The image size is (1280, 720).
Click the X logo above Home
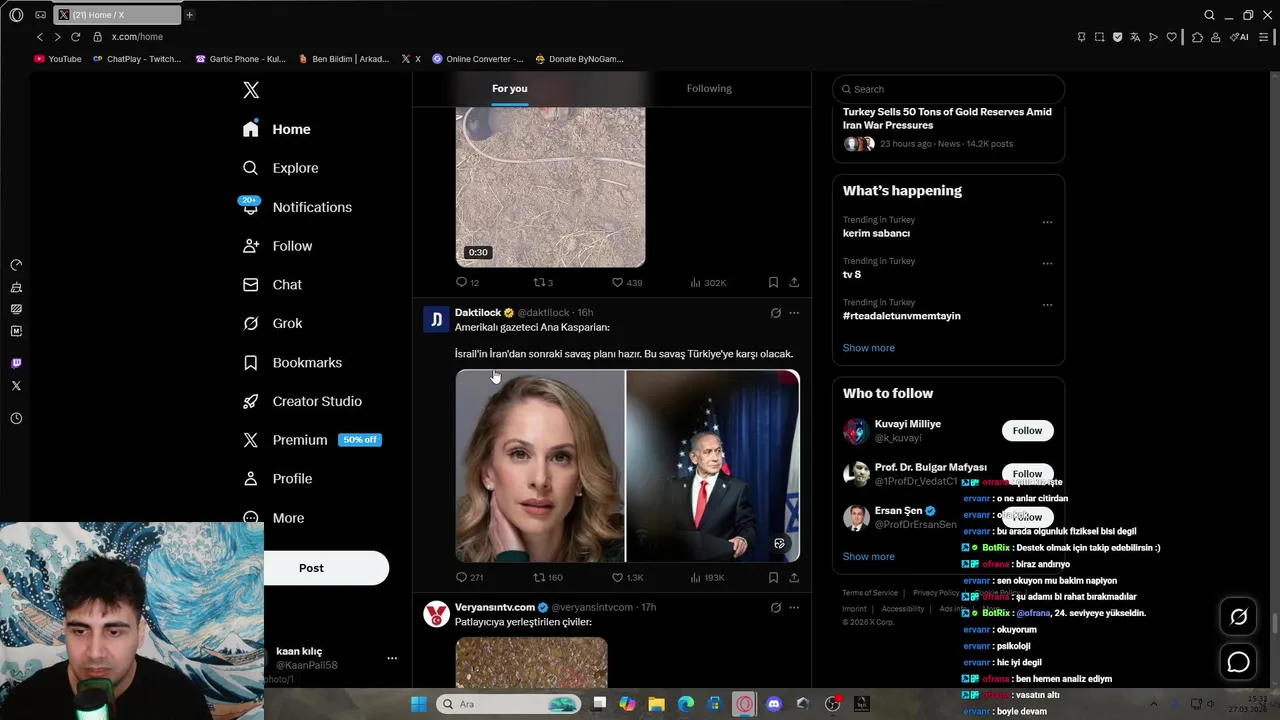click(251, 90)
